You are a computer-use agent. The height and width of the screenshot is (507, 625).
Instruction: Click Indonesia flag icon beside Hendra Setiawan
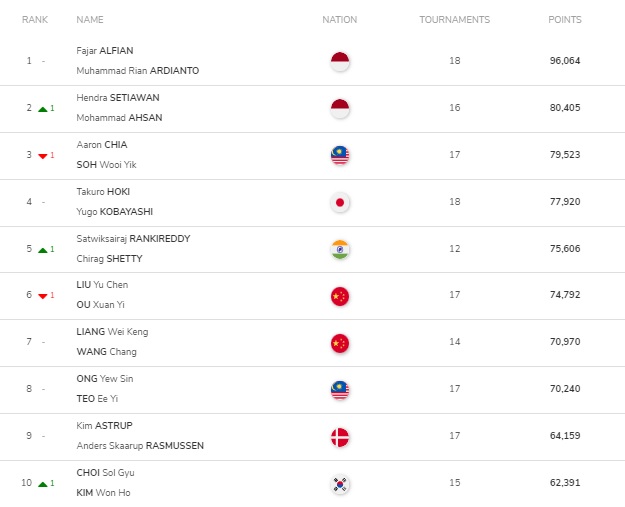[340, 108]
